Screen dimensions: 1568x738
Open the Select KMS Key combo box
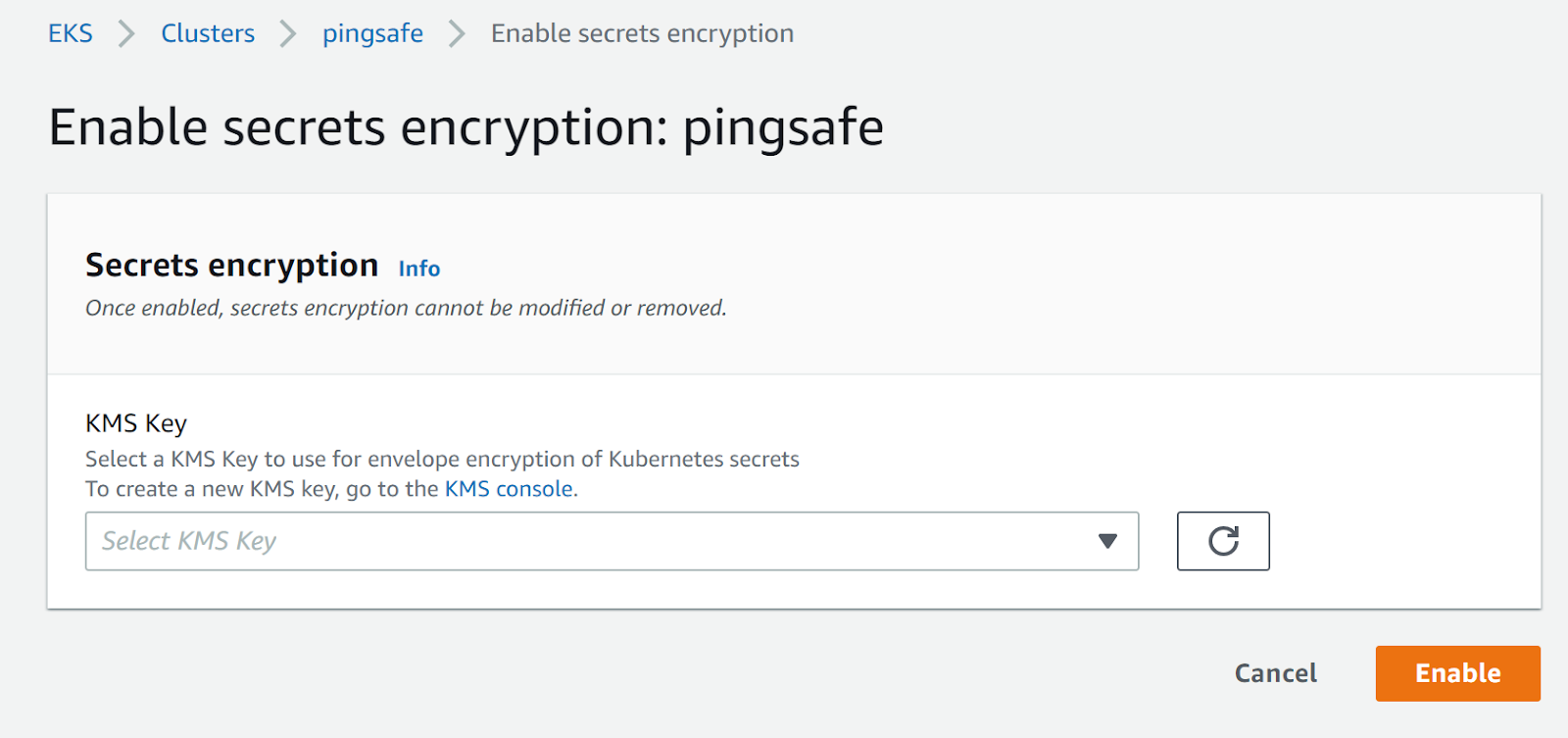(588, 541)
